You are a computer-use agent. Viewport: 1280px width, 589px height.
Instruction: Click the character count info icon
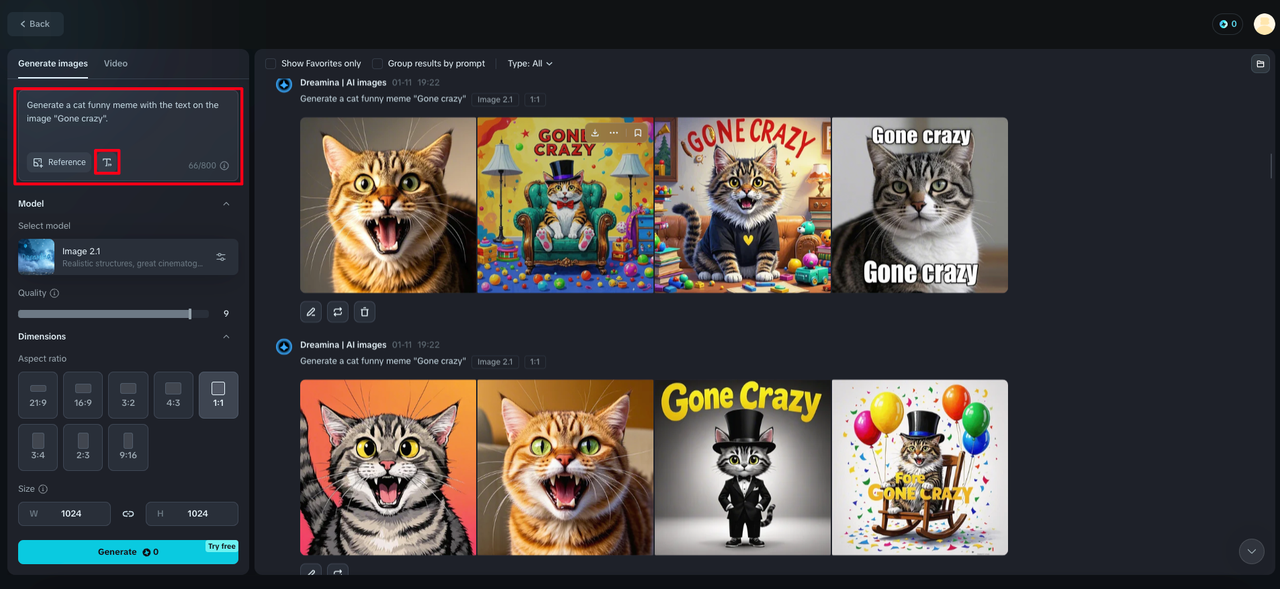tap(224, 166)
